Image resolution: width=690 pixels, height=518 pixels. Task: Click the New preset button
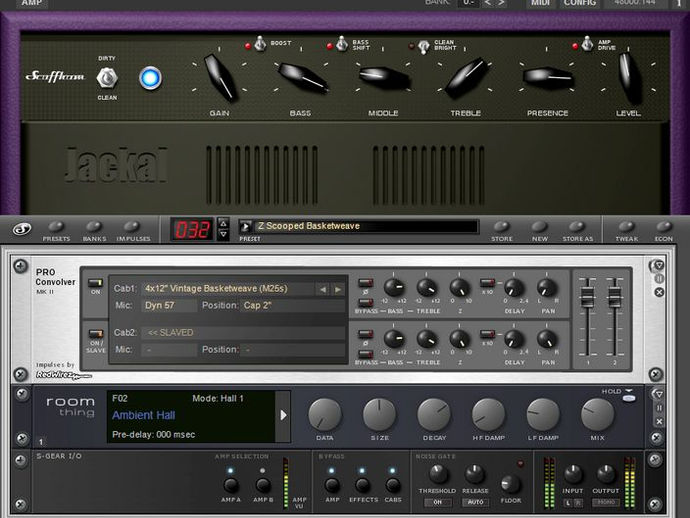539,227
